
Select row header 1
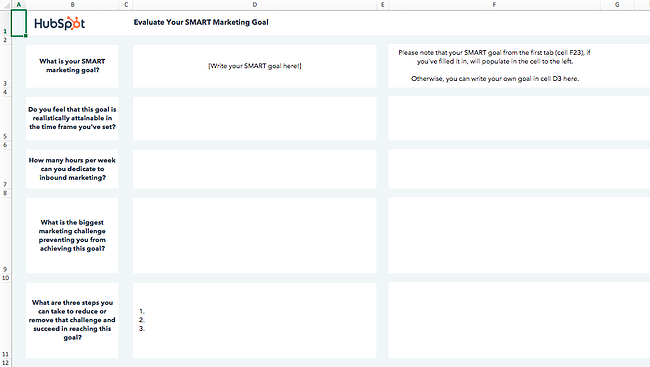[5, 23]
